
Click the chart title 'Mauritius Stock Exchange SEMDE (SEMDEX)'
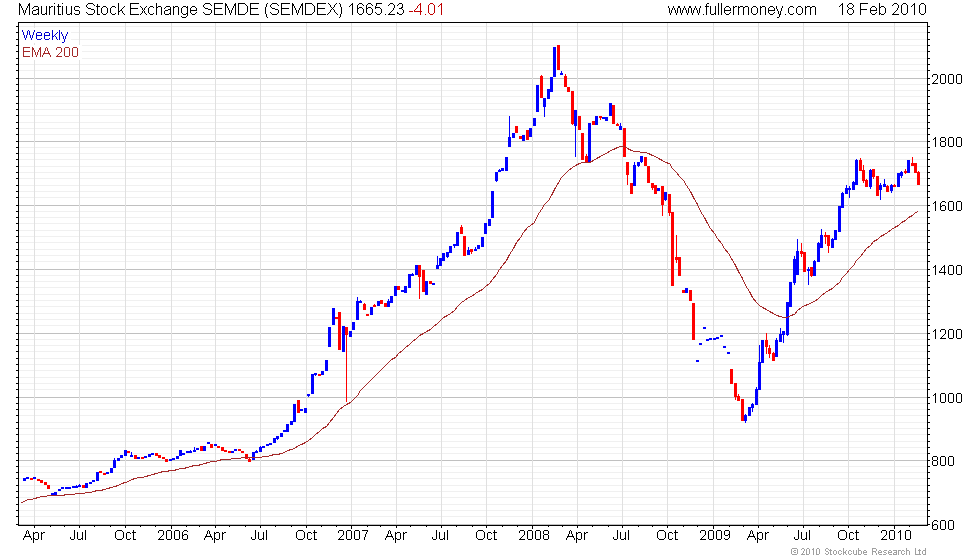tap(181, 9)
